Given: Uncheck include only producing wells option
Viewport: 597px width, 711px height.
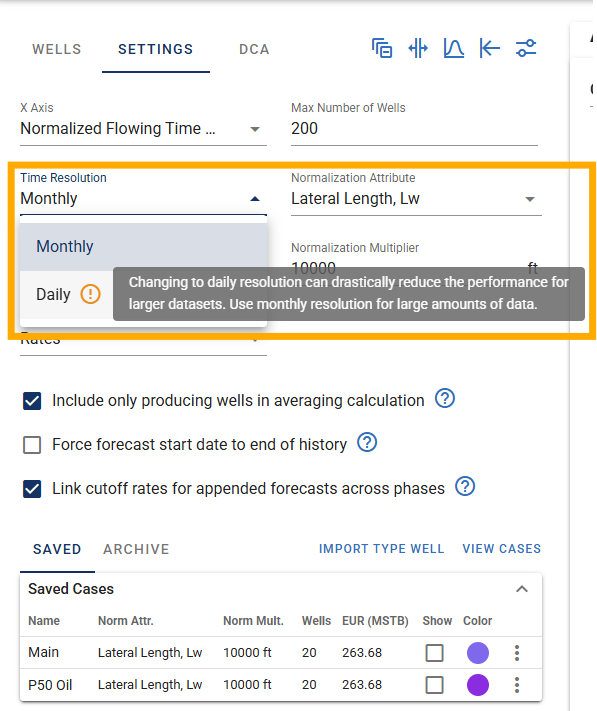Looking at the screenshot, I should pyautogui.click(x=32, y=401).
